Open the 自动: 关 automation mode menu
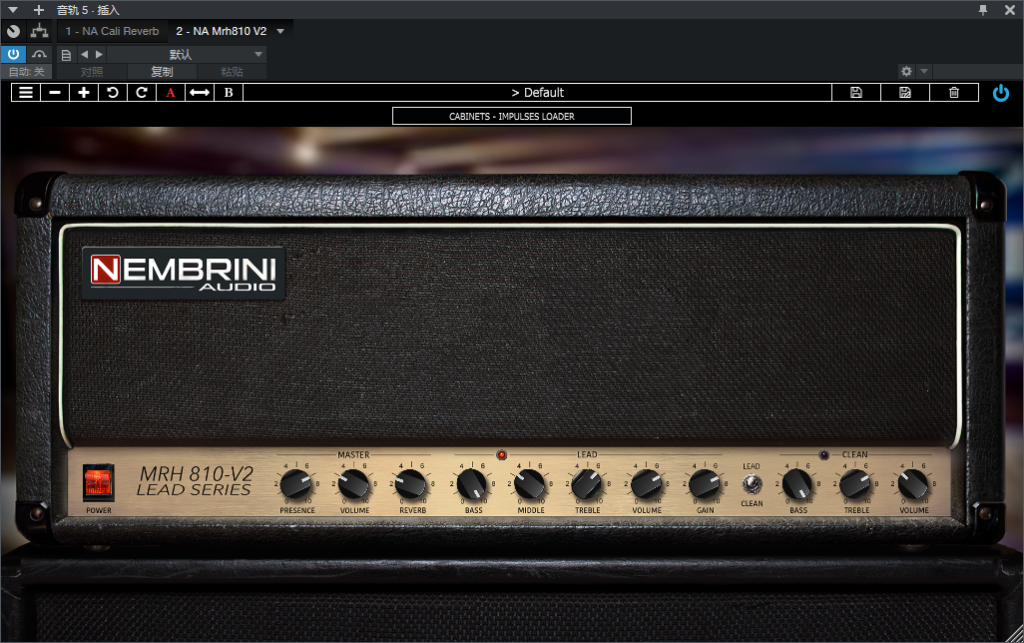 (27, 72)
